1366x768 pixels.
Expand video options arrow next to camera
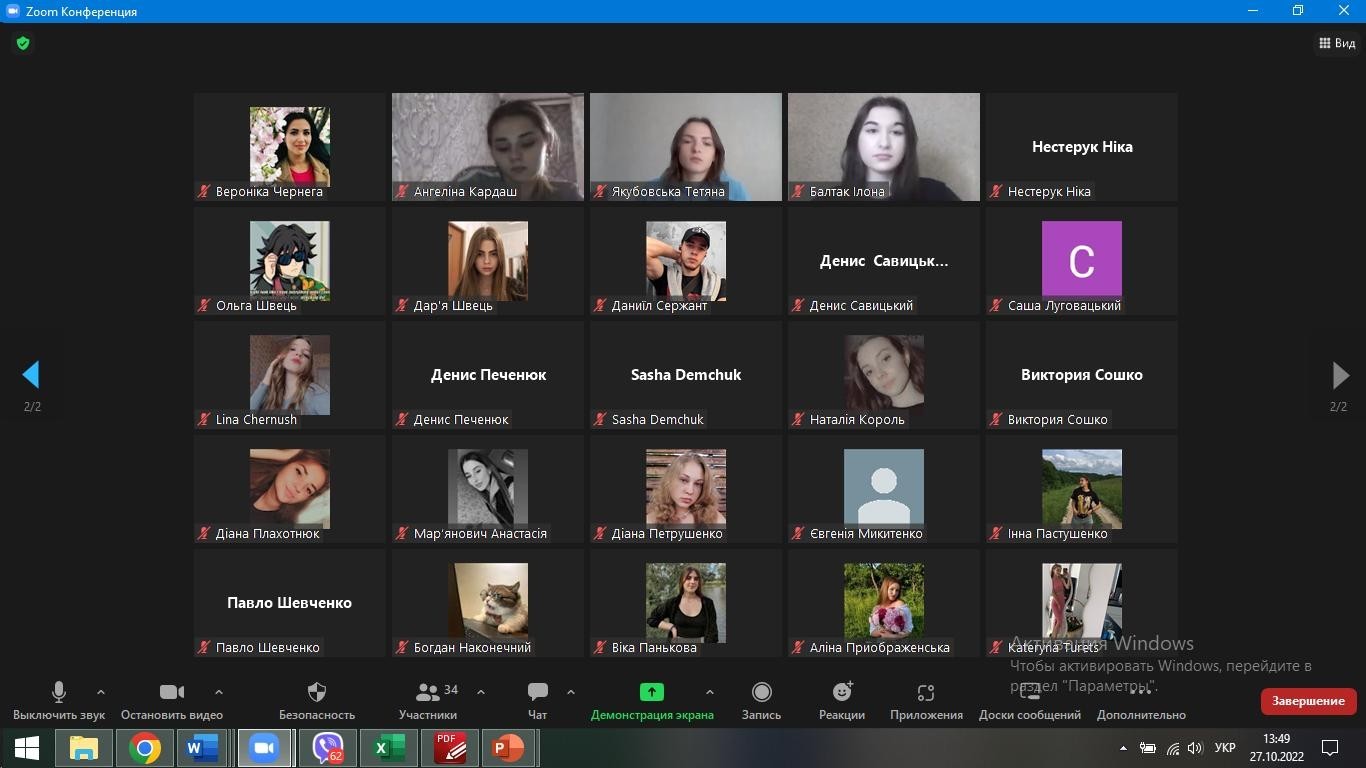pos(219,691)
